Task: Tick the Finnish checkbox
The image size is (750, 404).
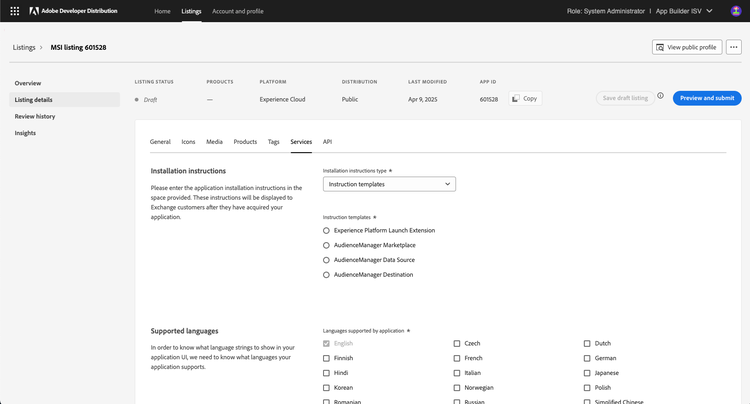Action: coord(326,358)
